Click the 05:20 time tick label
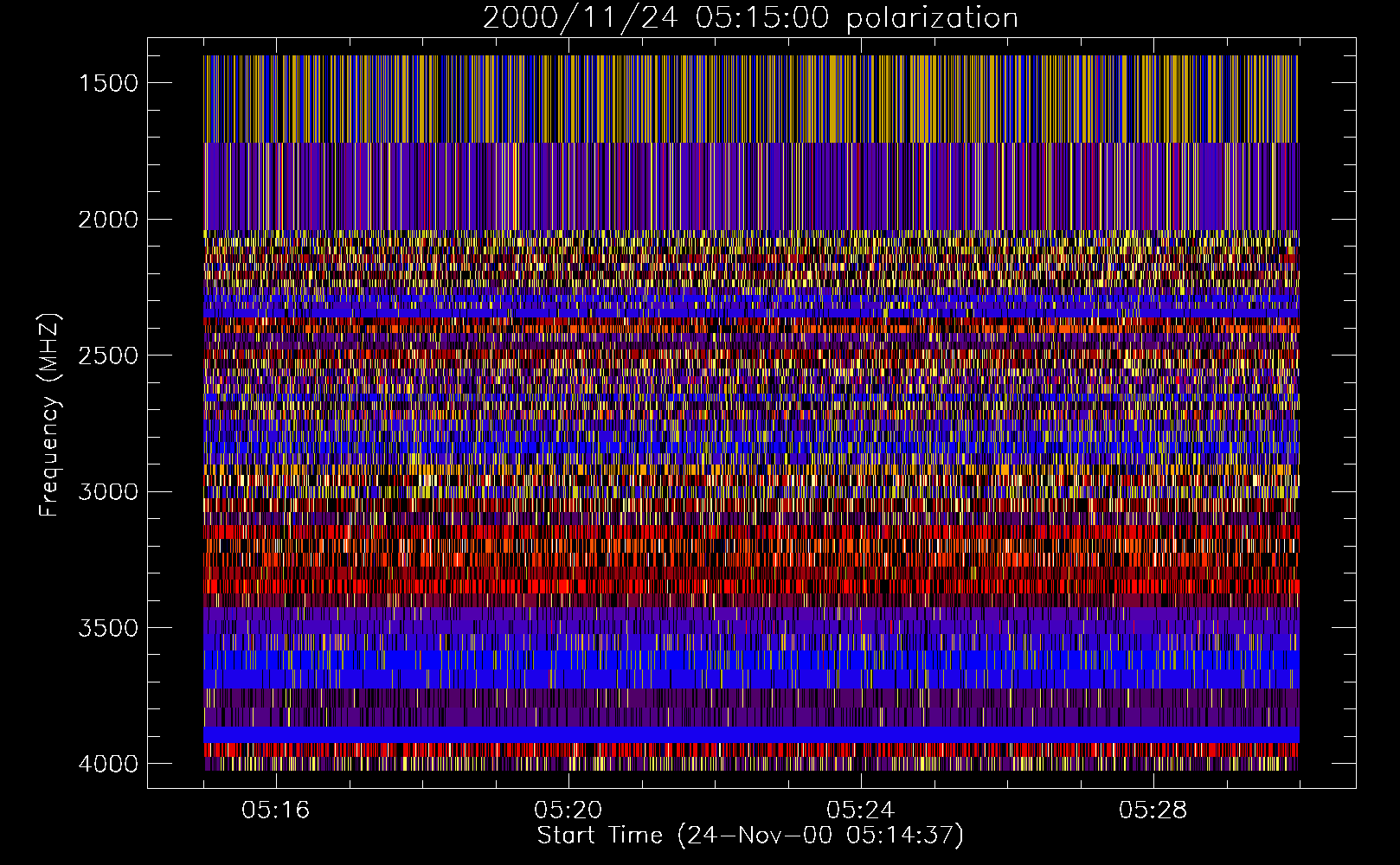The height and width of the screenshot is (865, 1400). 568,811
